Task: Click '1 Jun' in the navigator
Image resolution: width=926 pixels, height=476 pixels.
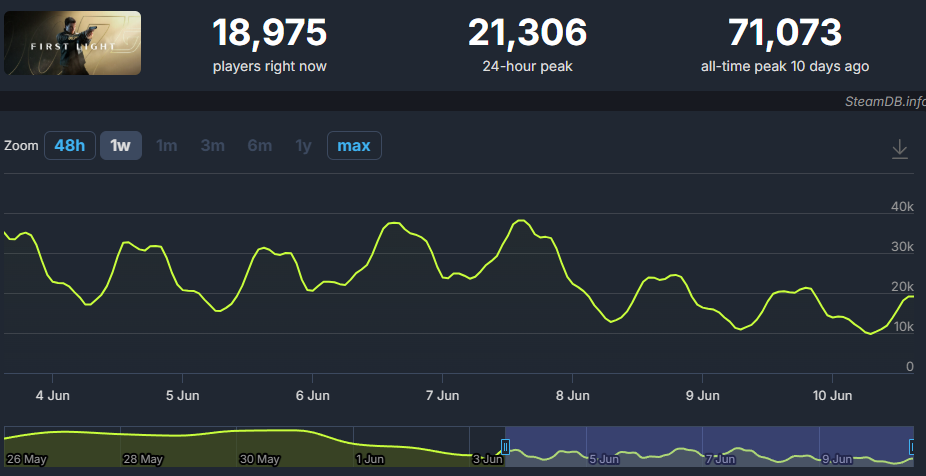Action: (x=370, y=459)
